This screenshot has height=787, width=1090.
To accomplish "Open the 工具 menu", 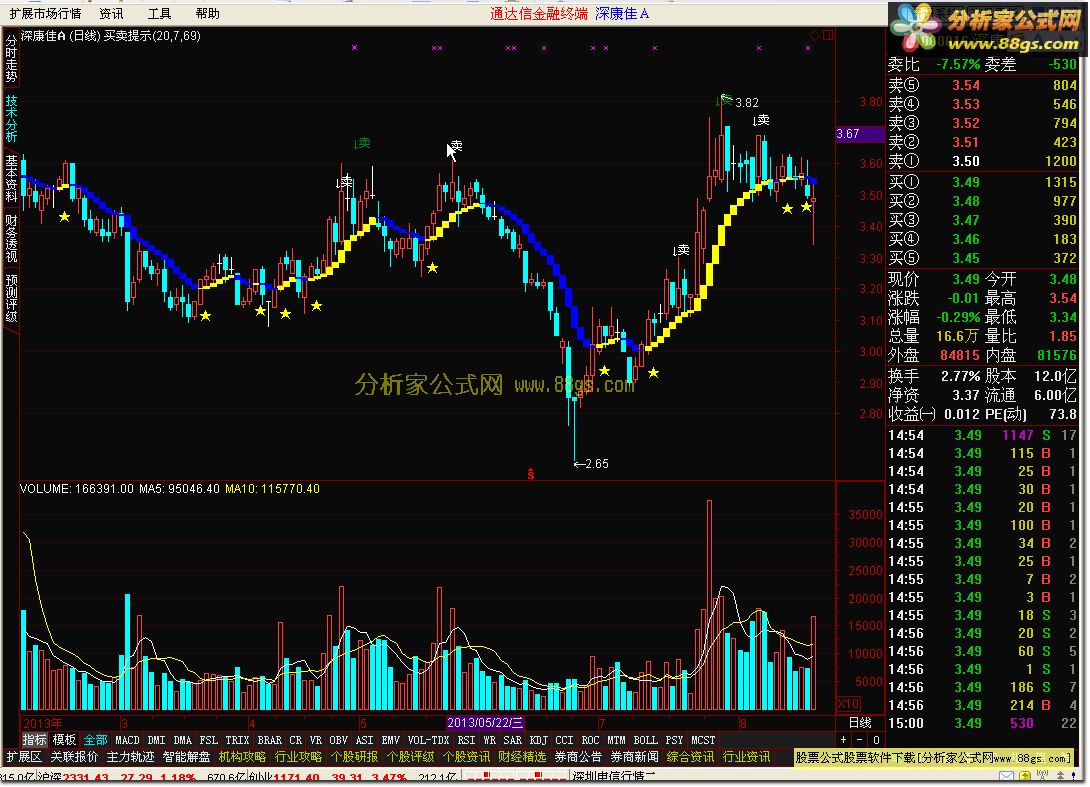I will click(x=159, y=13).
